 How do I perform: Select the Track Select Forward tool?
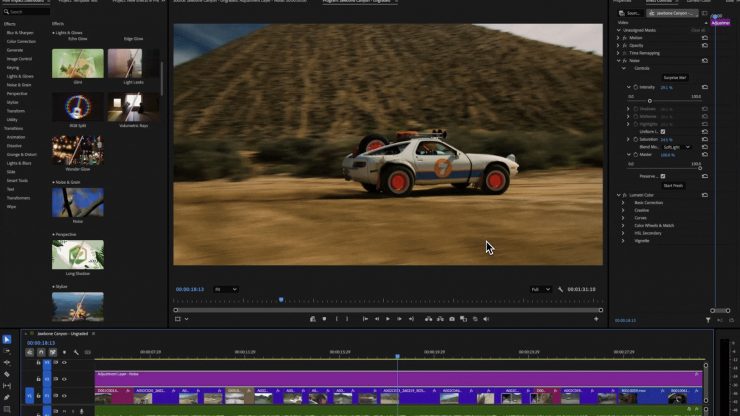click(7, 351)
